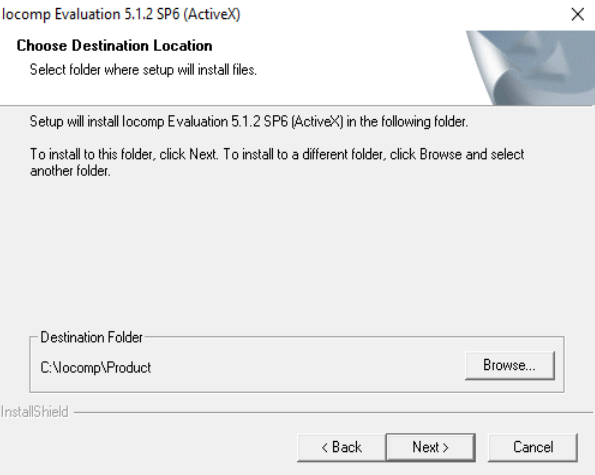The image size is (595, 475).
Task: Go back with the < Back button
Action: (342, 447)
